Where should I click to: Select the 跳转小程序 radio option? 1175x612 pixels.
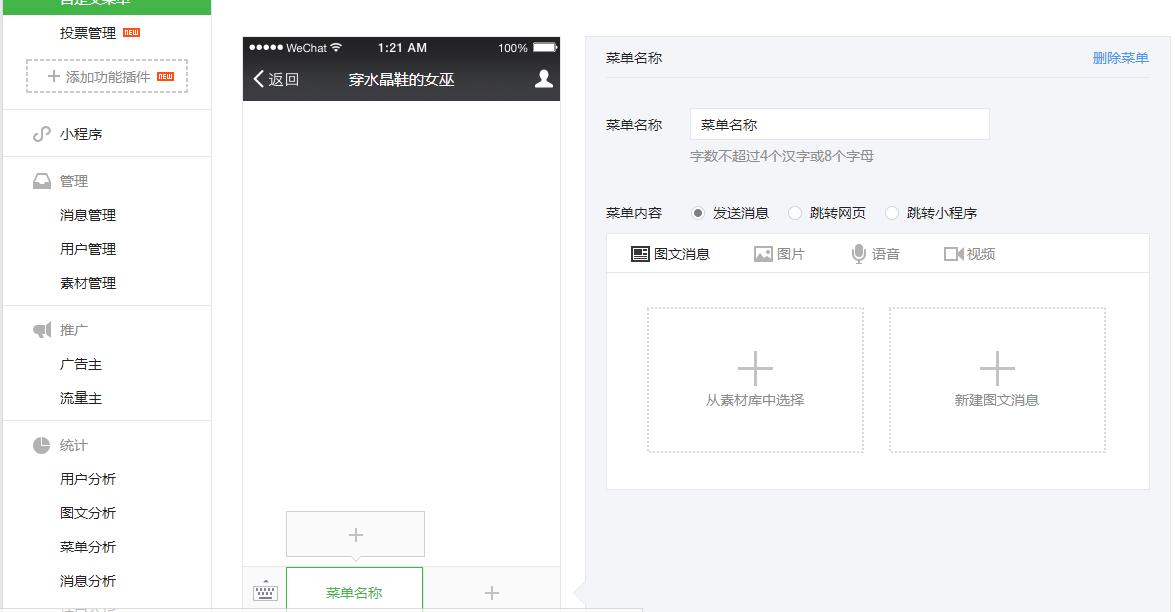892,213
